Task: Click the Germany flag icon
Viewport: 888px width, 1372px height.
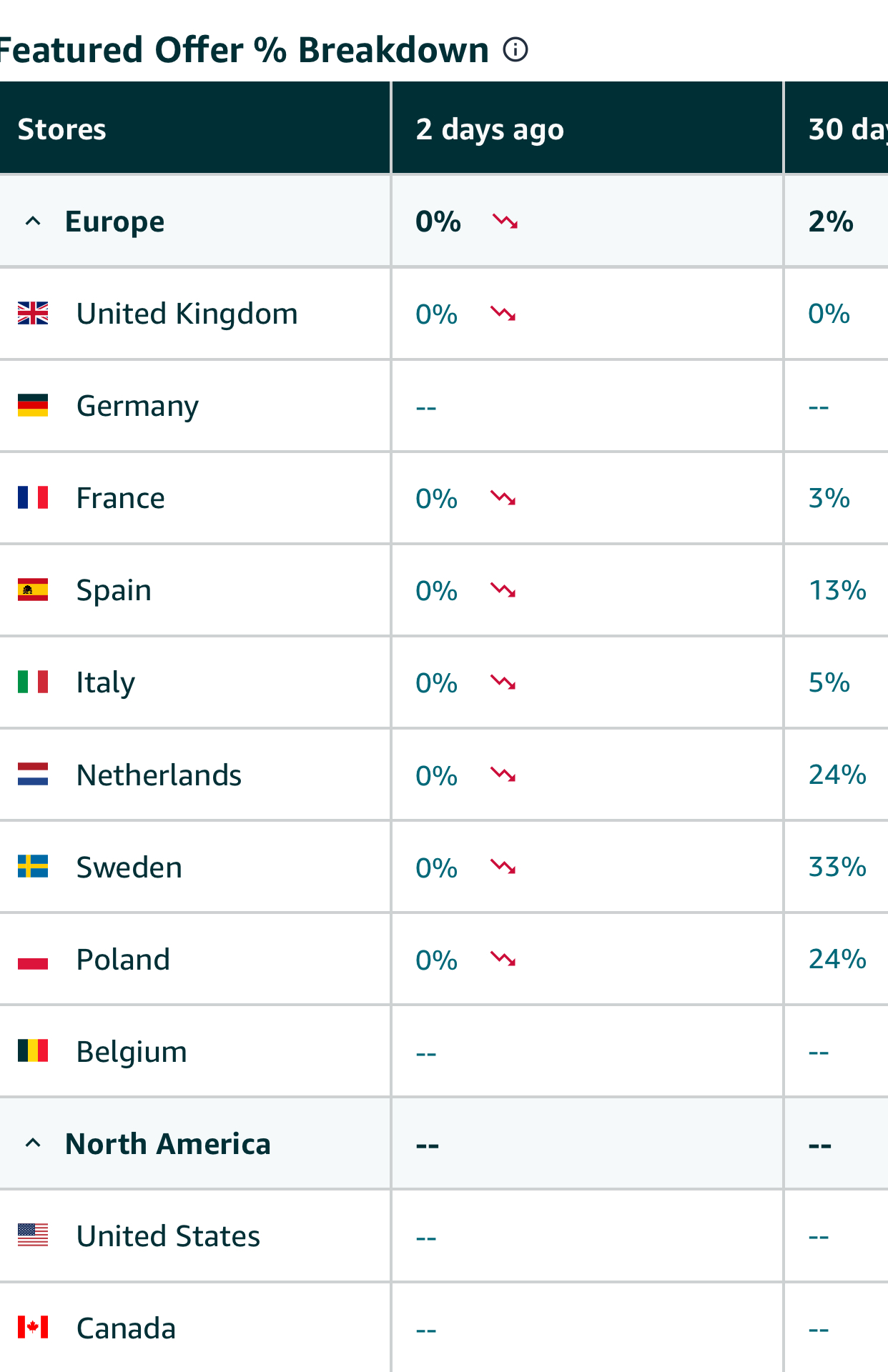Action: click(x=33, y=405)
